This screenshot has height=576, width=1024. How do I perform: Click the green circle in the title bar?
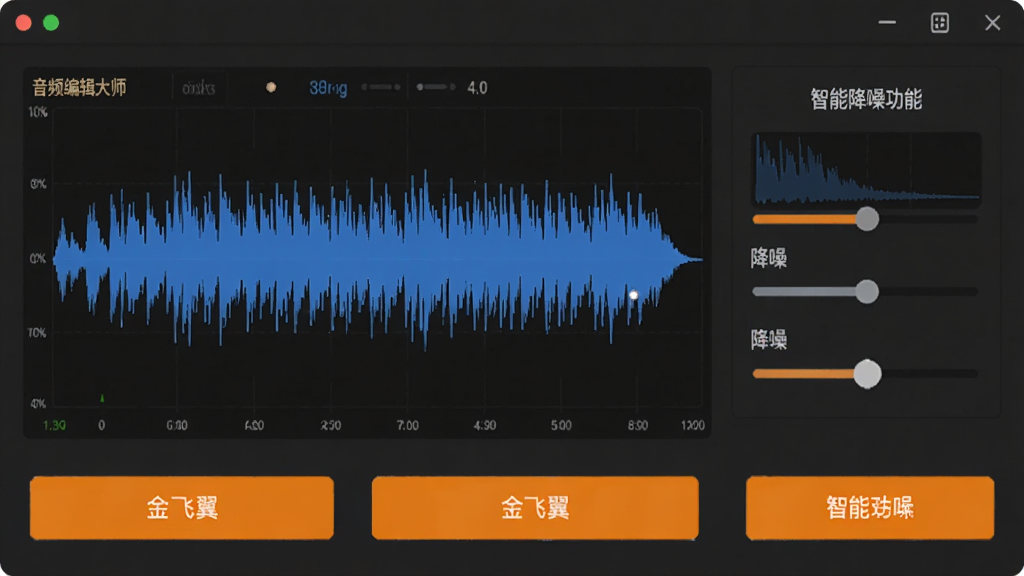pos(51,23)
